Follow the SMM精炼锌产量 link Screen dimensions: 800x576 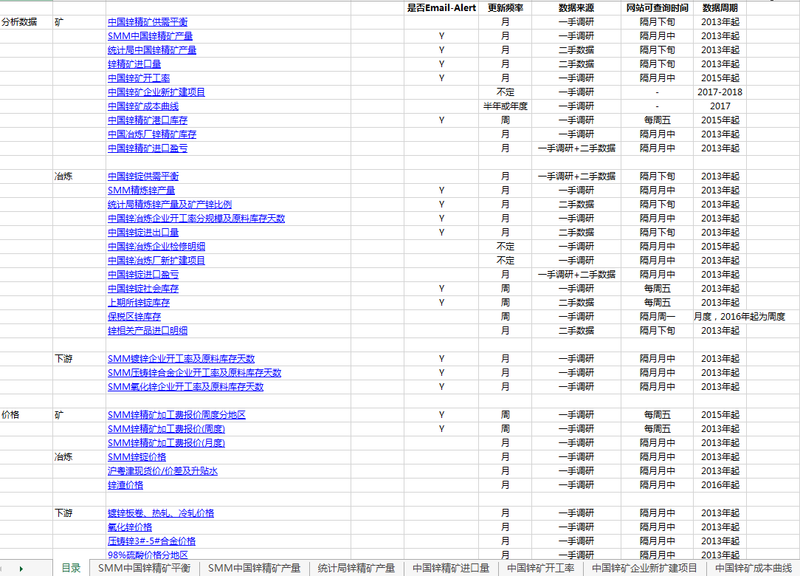(141, 190)
